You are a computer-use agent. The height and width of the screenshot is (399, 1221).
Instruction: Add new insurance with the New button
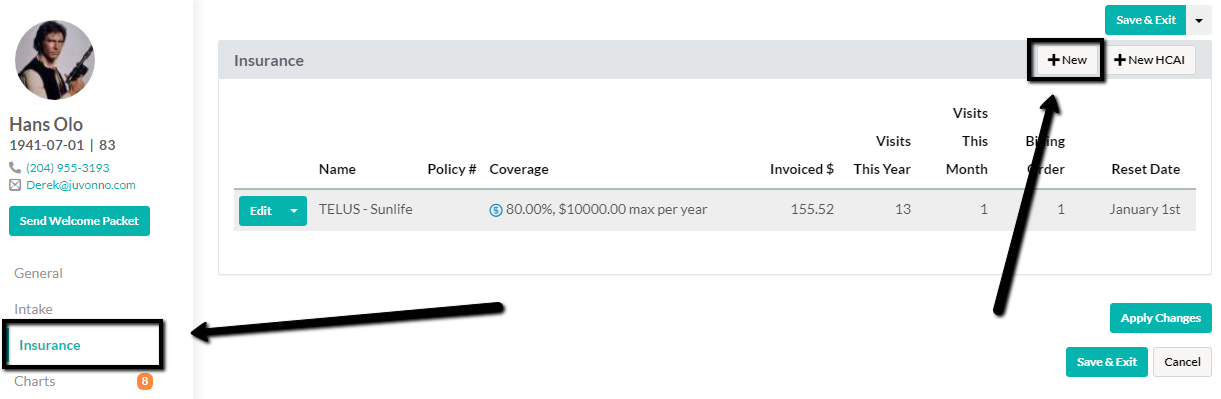(x=1067, y=60)
